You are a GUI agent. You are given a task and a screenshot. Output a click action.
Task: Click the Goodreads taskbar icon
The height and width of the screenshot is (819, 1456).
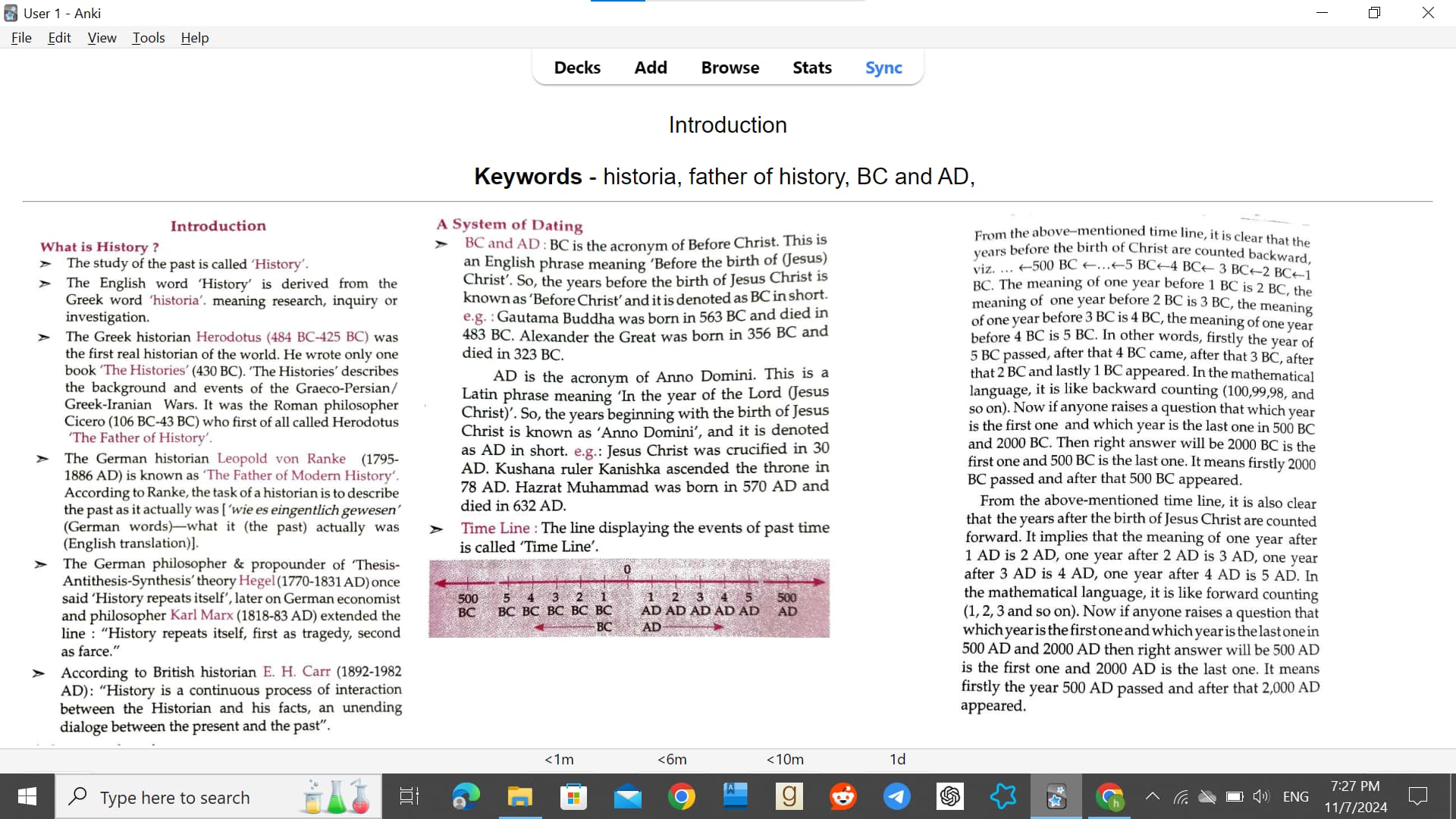[x=789, y=796]
